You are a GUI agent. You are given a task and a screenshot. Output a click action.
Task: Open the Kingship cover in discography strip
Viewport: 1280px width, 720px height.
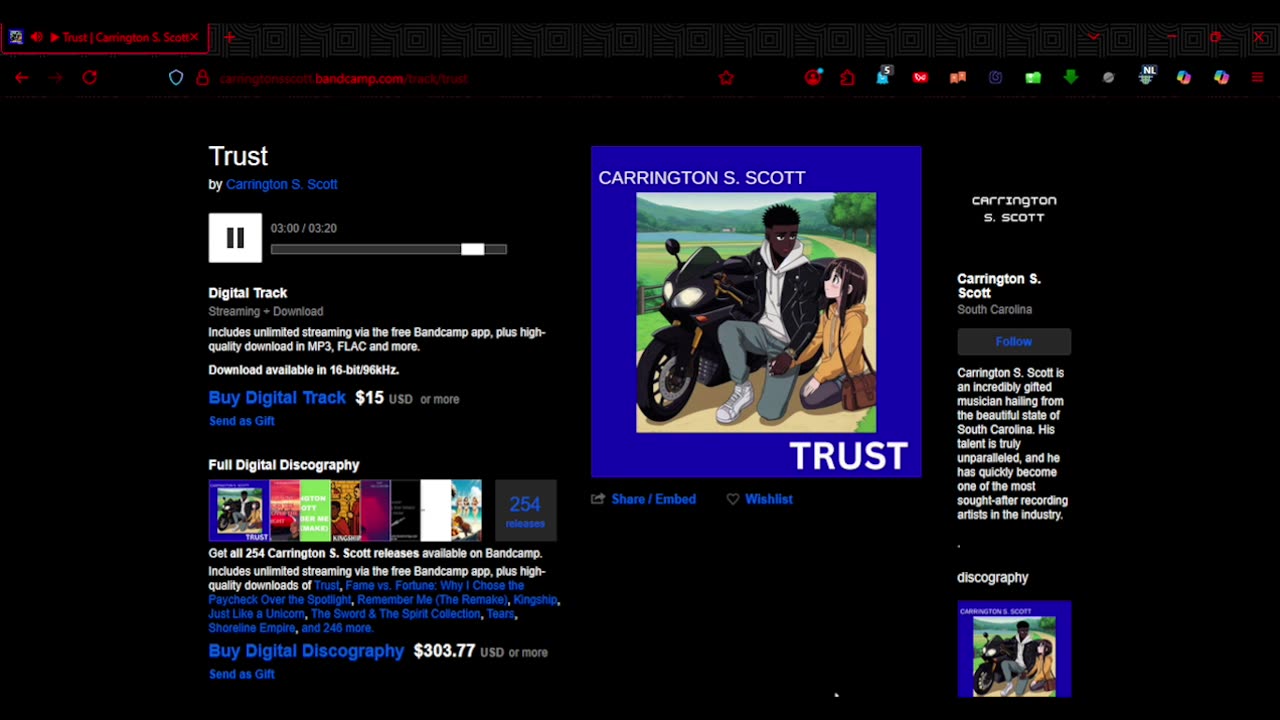coord(345,510)
